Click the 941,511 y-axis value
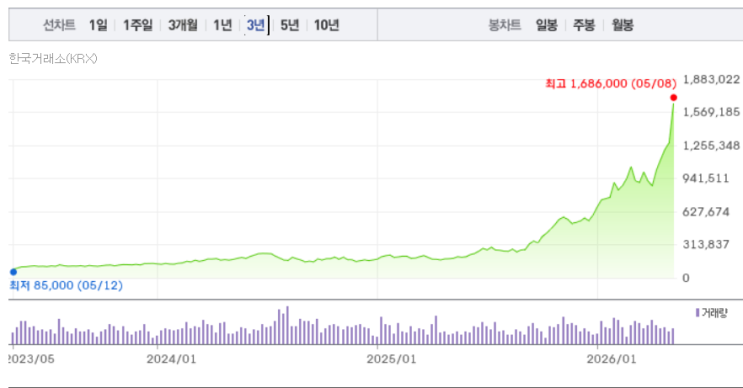The image size is (743, 388). [706, 179]
